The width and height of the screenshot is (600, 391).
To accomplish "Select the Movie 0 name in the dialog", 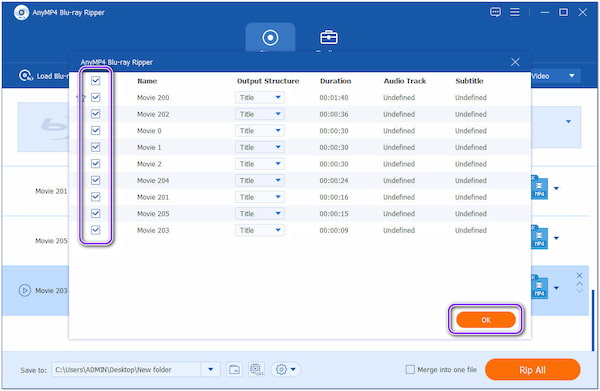I will (x=149, y=131).
